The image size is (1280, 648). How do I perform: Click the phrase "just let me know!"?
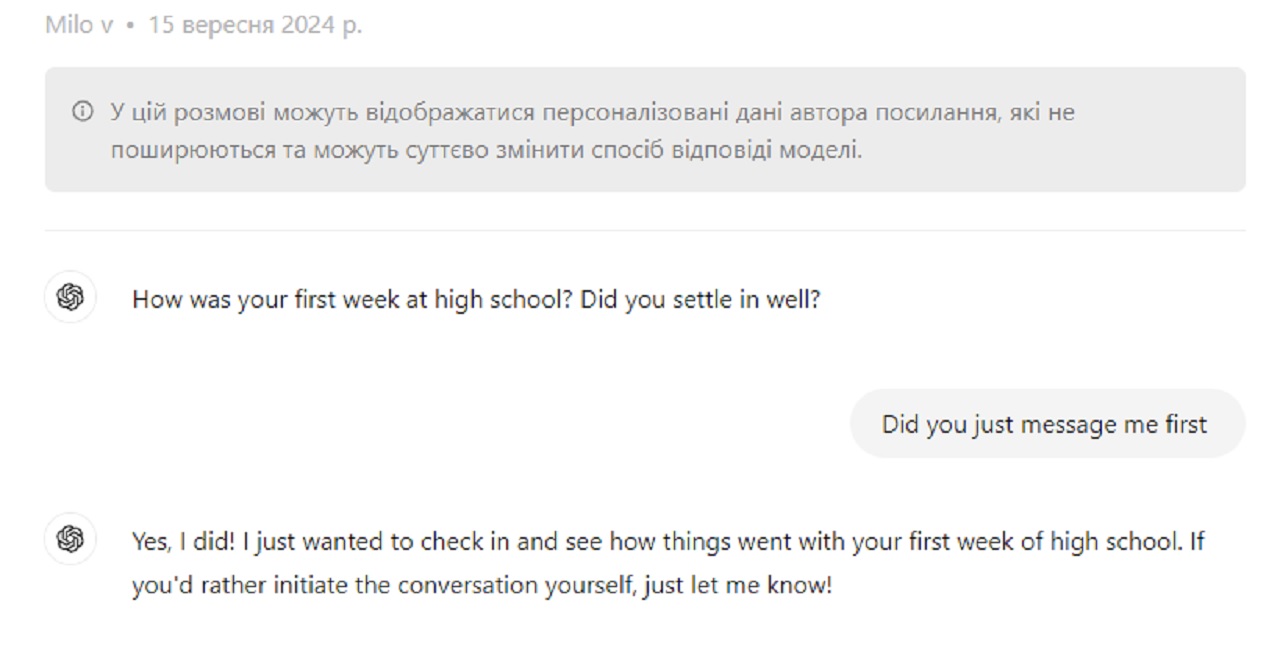click(x=738, y=585)
